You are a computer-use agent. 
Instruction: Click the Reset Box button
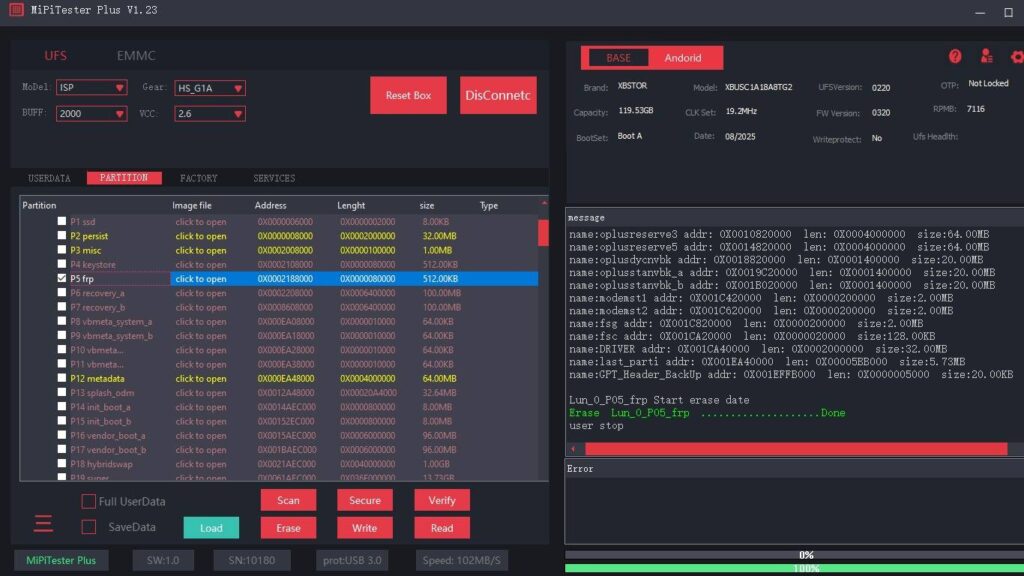[x=408, y=96]
